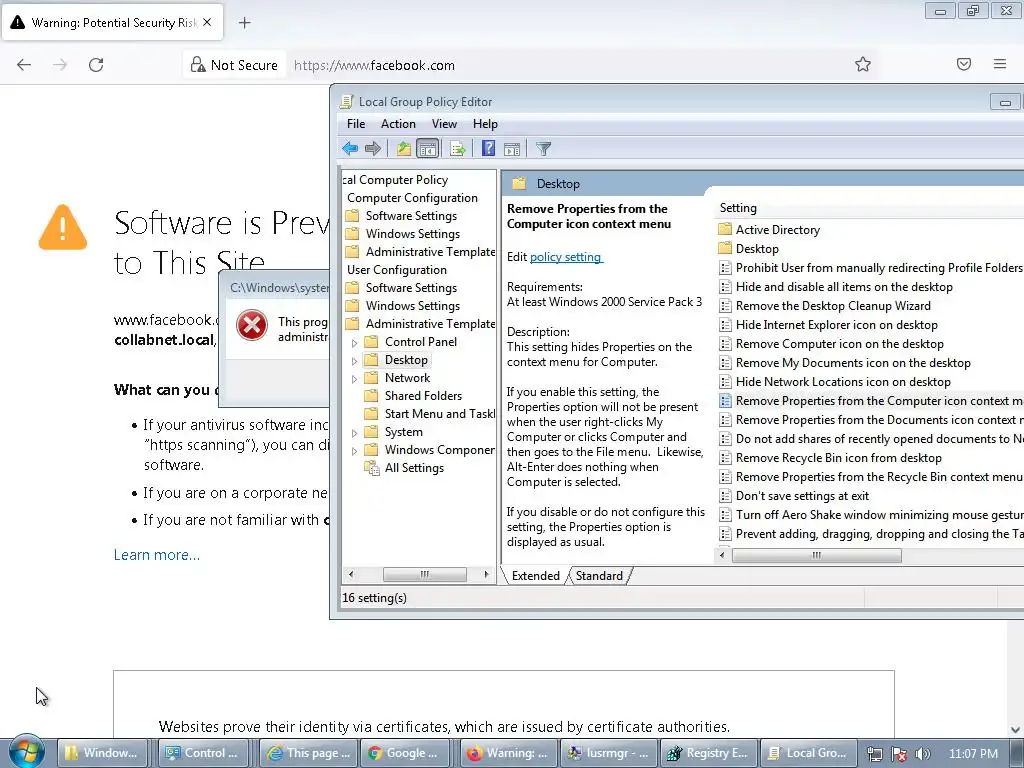Click the Not Secure lock icon

pyautogui.click(x=197, y=64)
